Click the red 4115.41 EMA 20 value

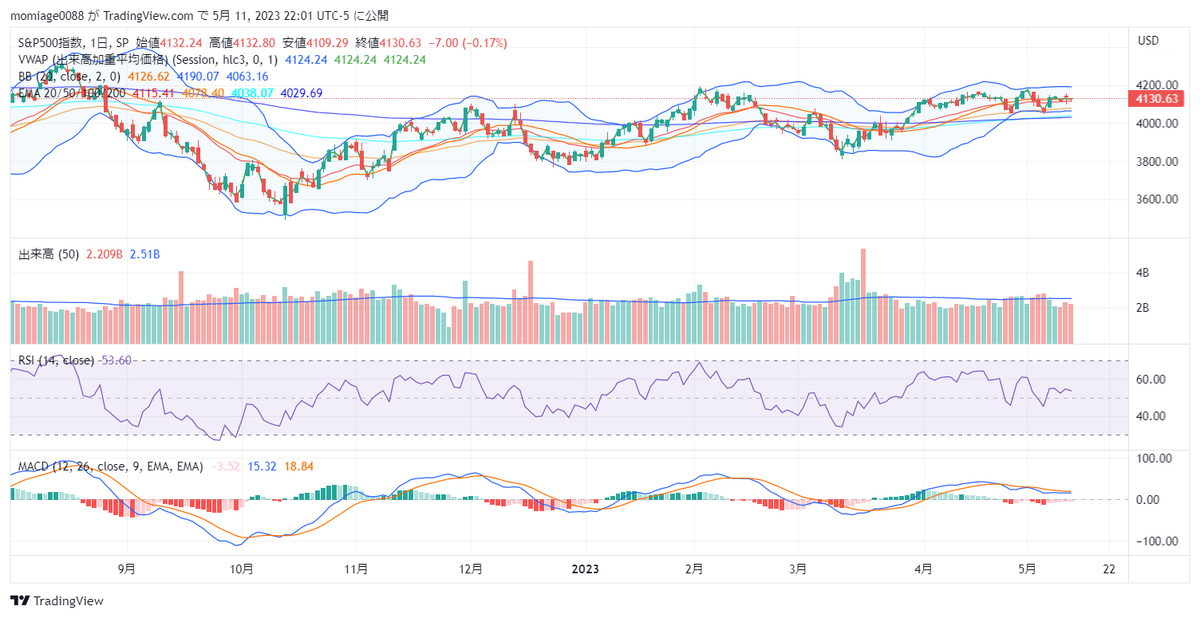pos(152,92)
